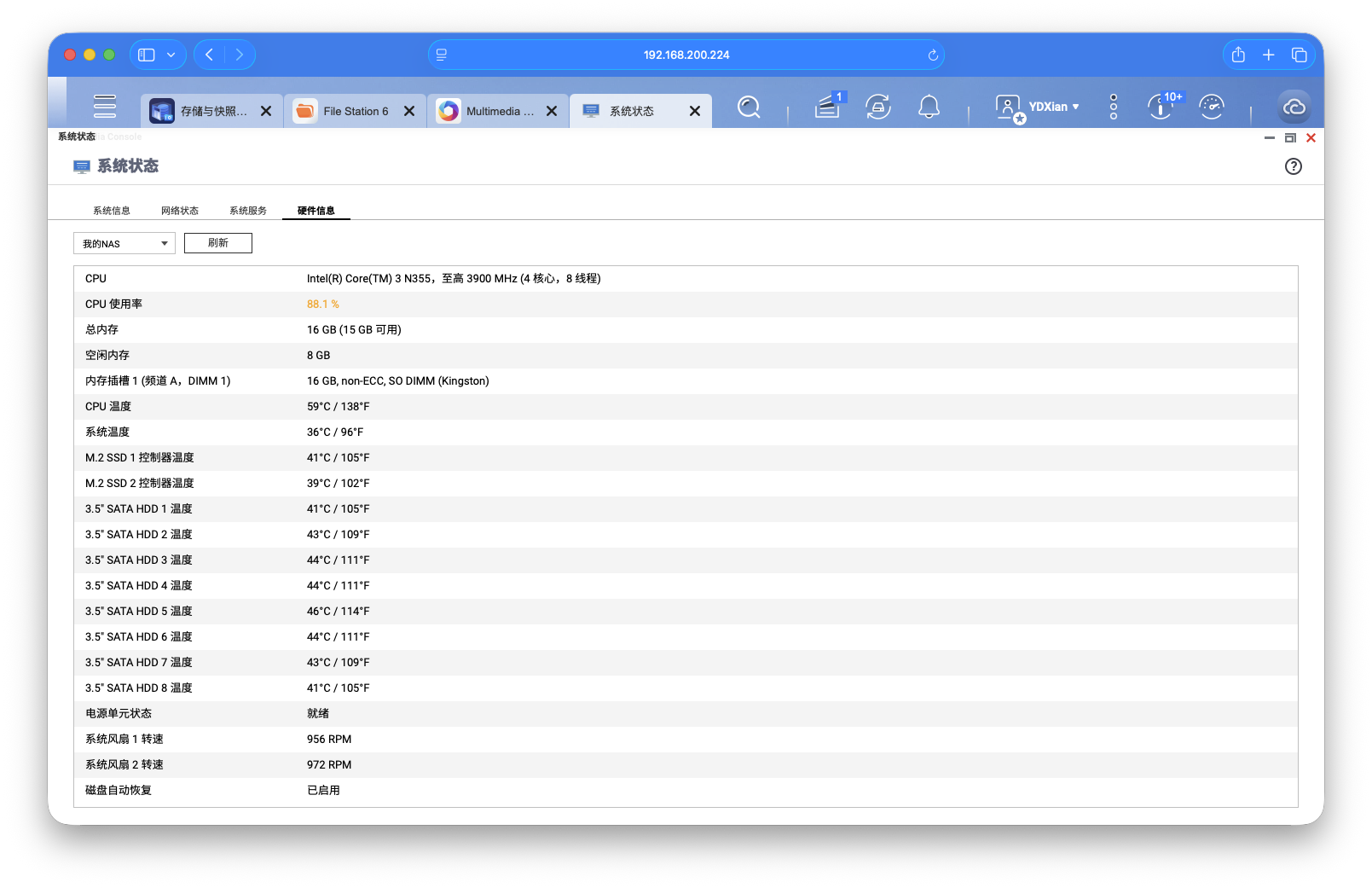Close the Multimedia taskbar tab
The width and height of the screenshot is (1372, 888).
[552, 112]
